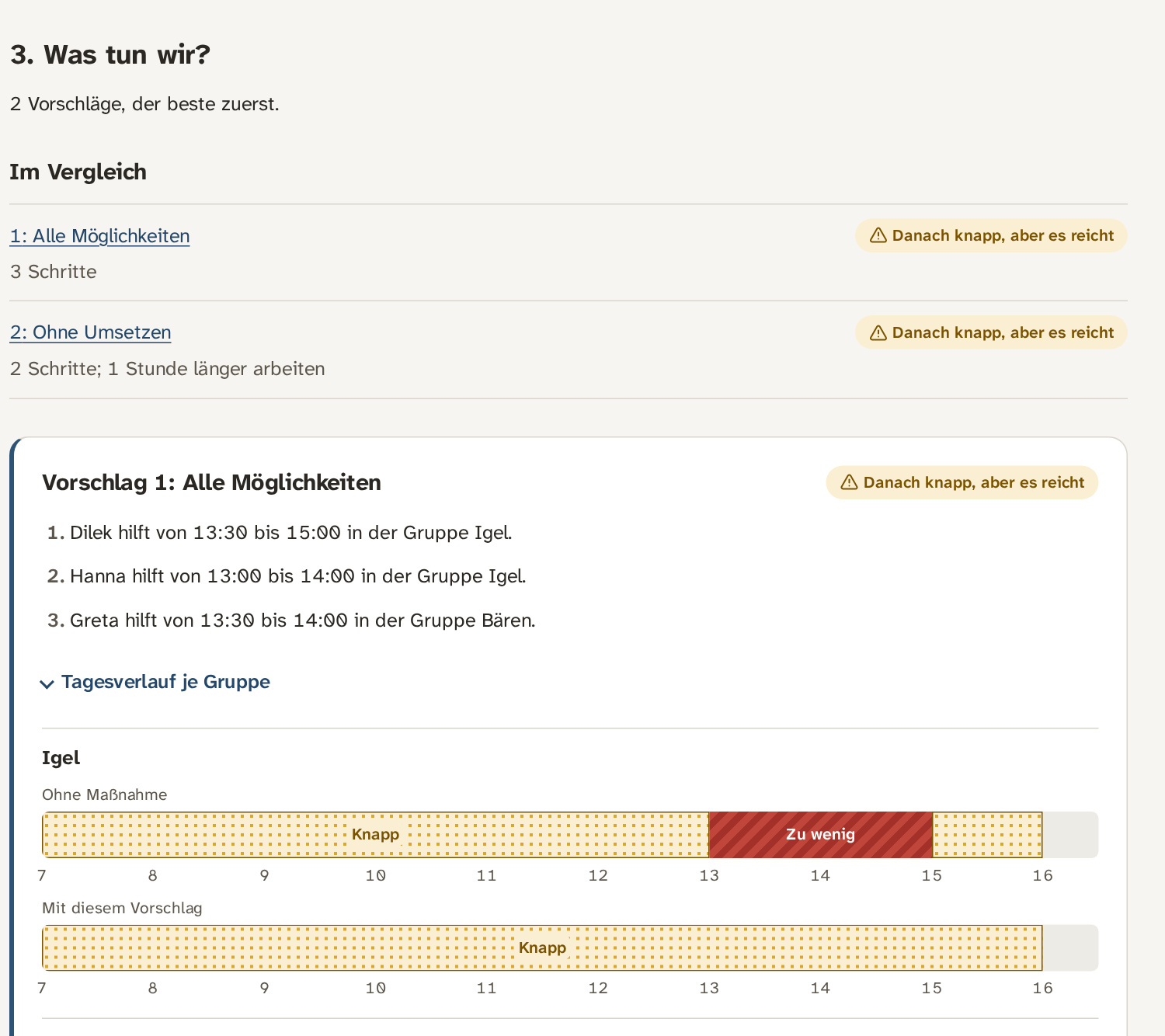Open the '2: Ohne Umsetzen' link
This screenshot has width=1165, height=1036.
click(x=90, y=332)
